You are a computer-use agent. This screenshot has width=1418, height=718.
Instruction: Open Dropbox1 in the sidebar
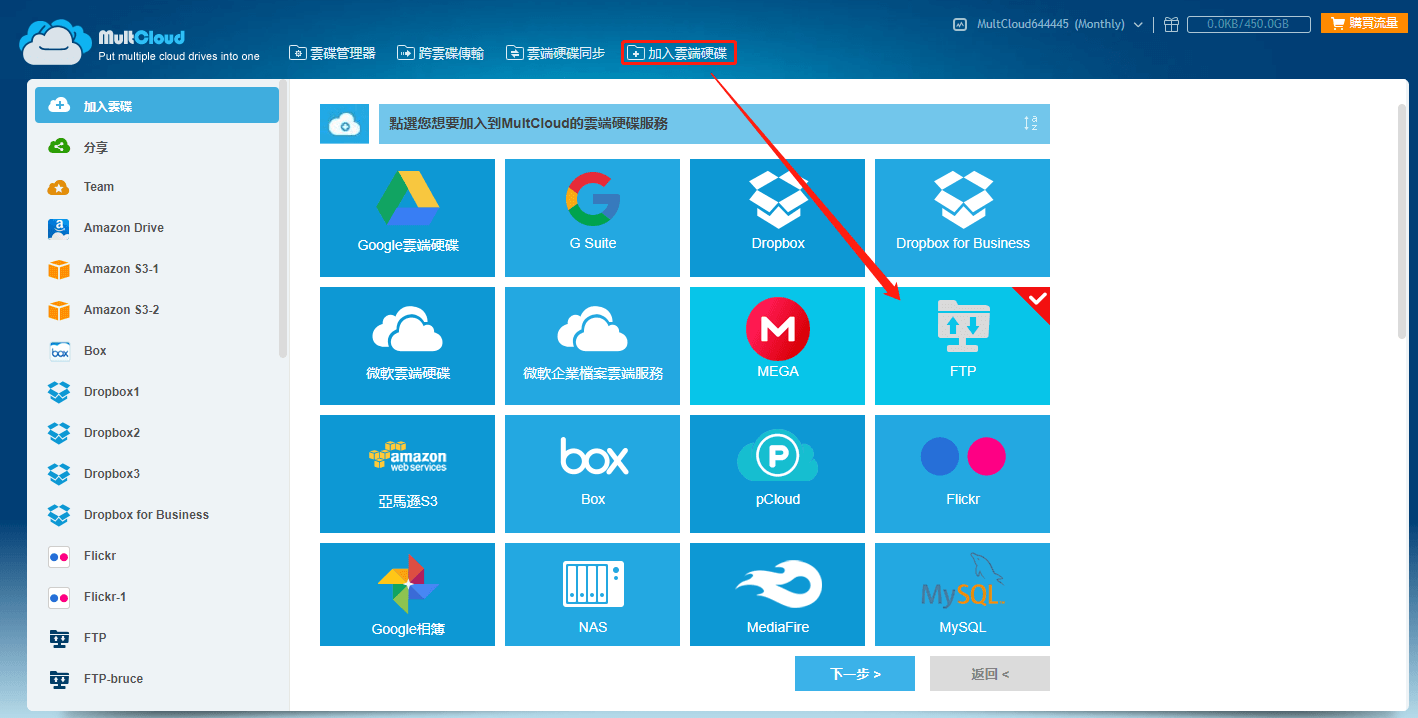pyautogui.click(x=157, y=392)
